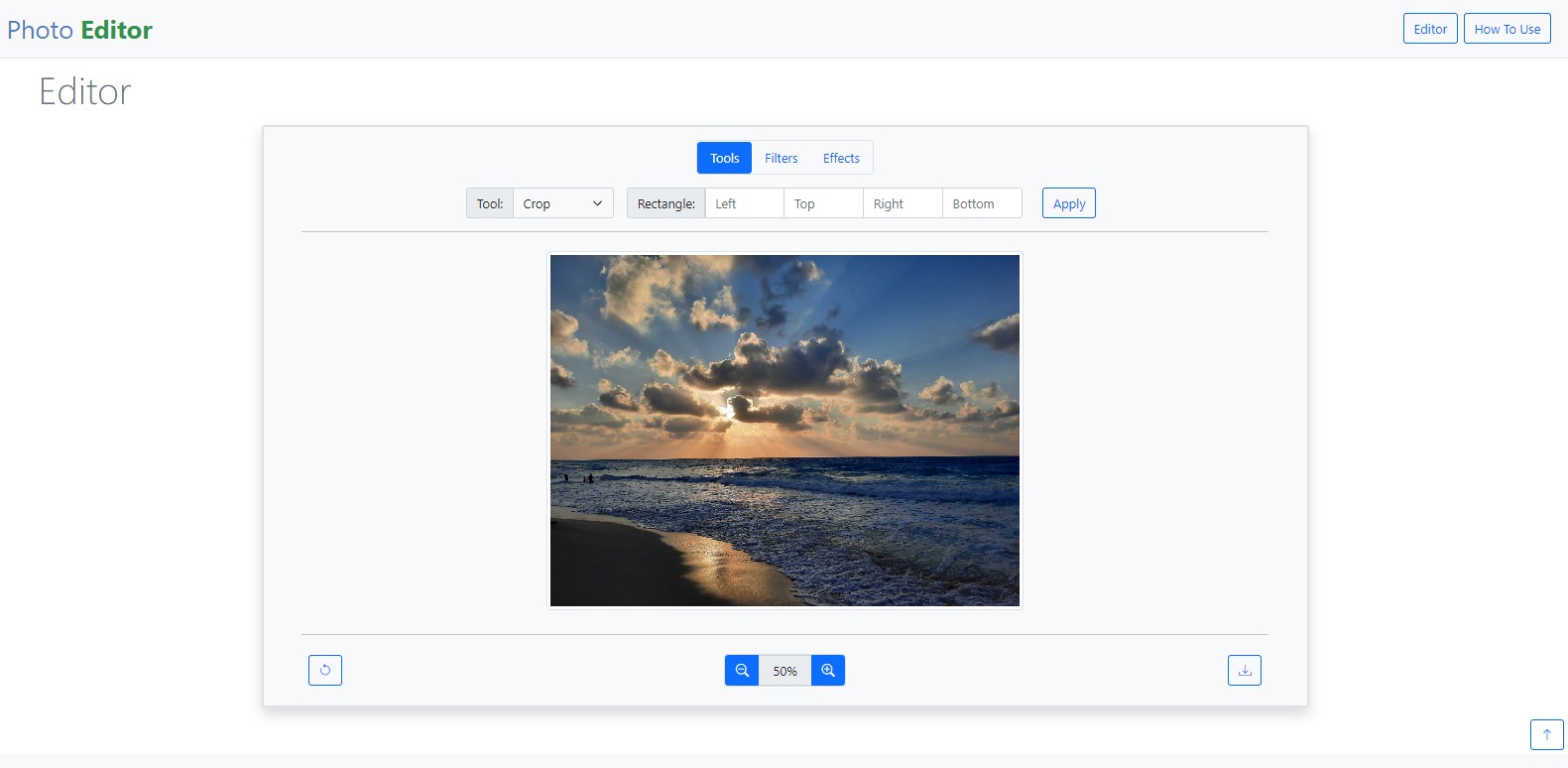Click the 50% zoom level label
This screenshot has height=768, width=1568.
[x=785, y=671]
